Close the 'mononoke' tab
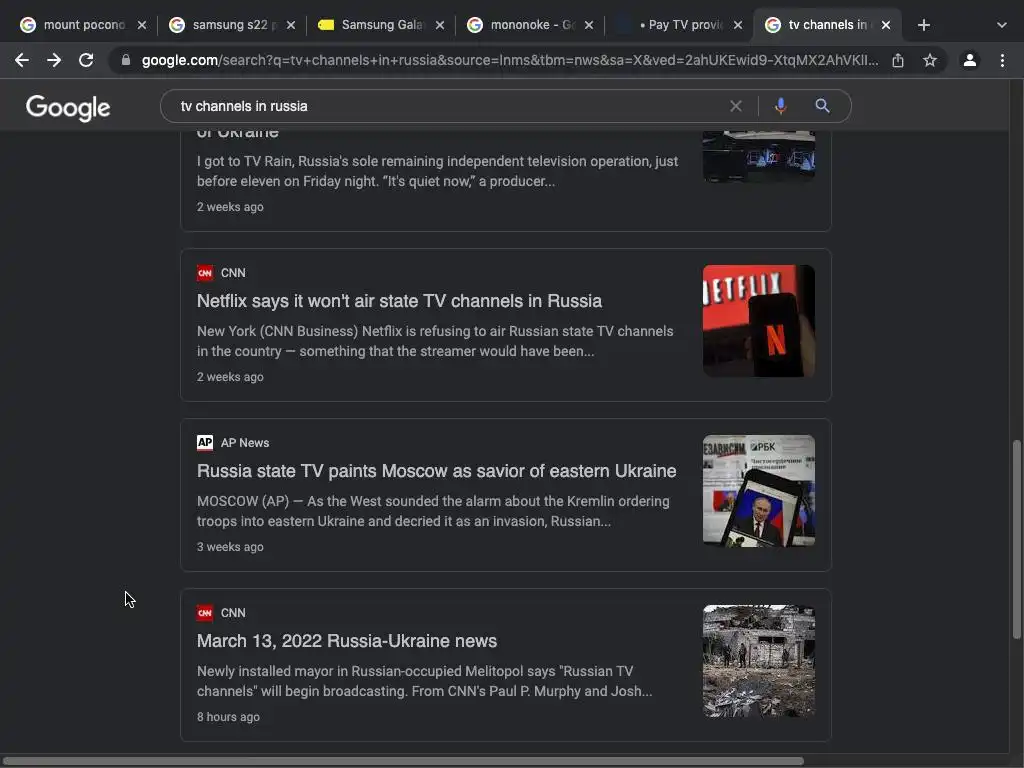This screenshot has width=1024, height=768. point(588,25)
